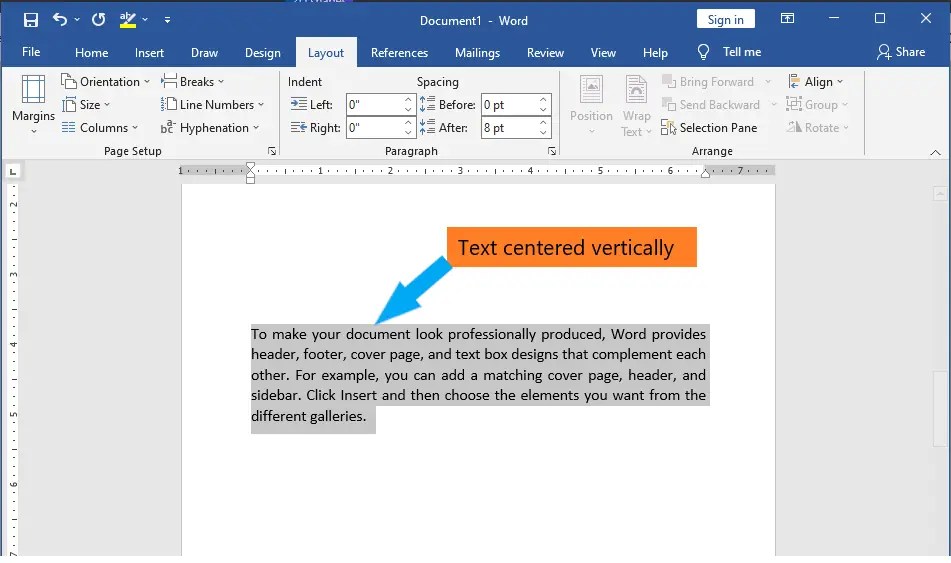
Task: Click the Spacing Before icon
Action: pyautogui.click(x=427, y=104)
